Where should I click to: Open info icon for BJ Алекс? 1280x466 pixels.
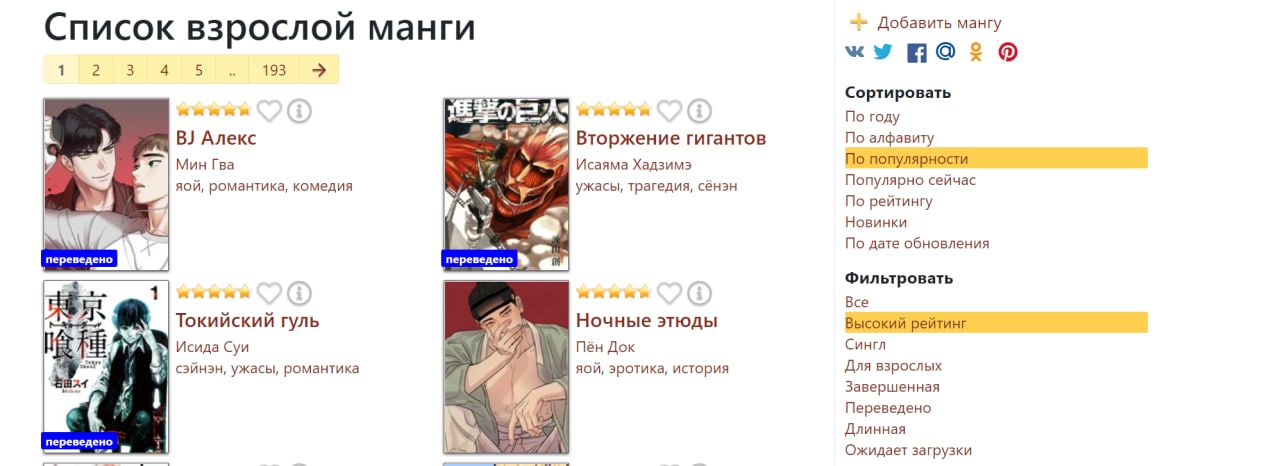pos(299,110)
